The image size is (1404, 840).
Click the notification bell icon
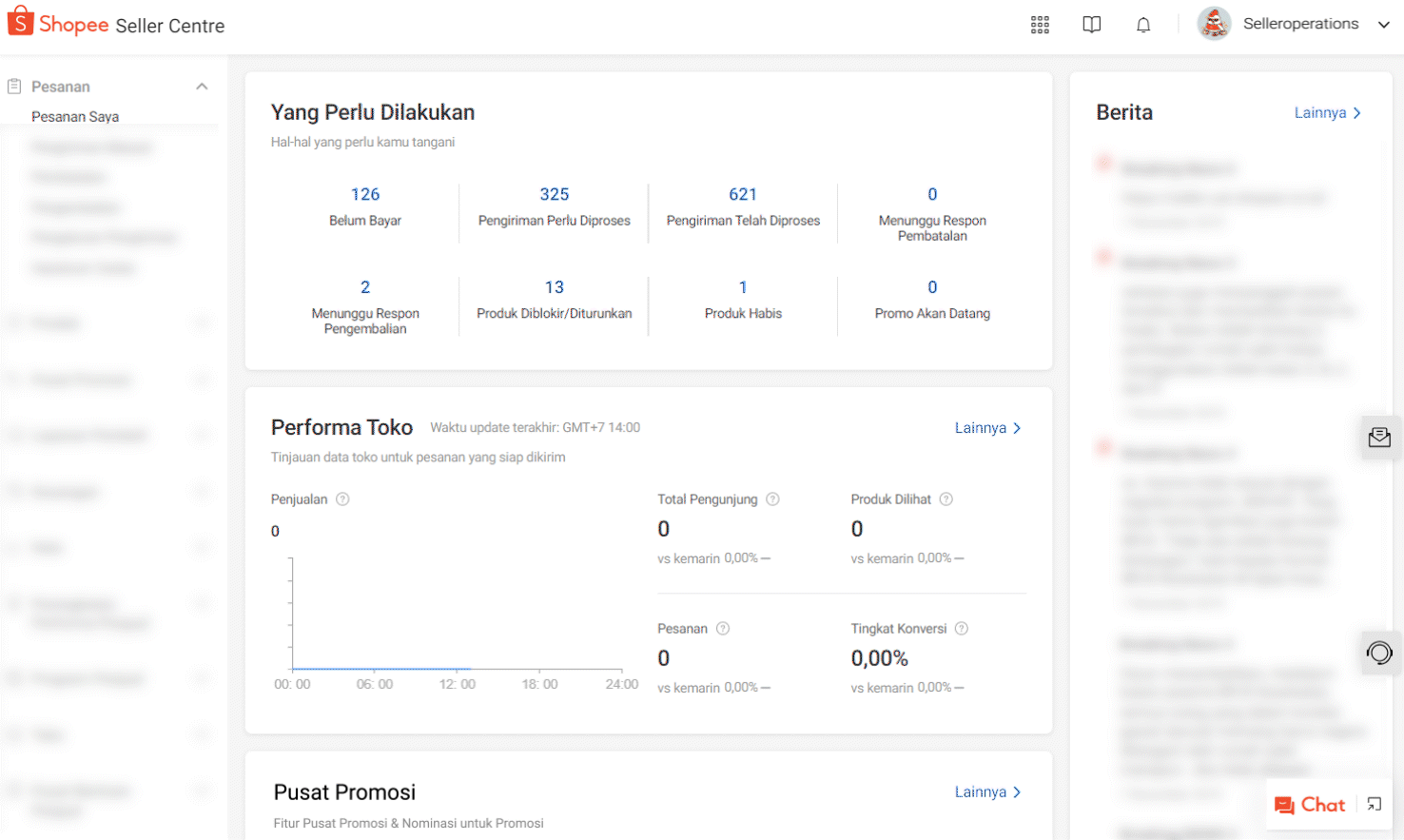tap(1143, 25)
